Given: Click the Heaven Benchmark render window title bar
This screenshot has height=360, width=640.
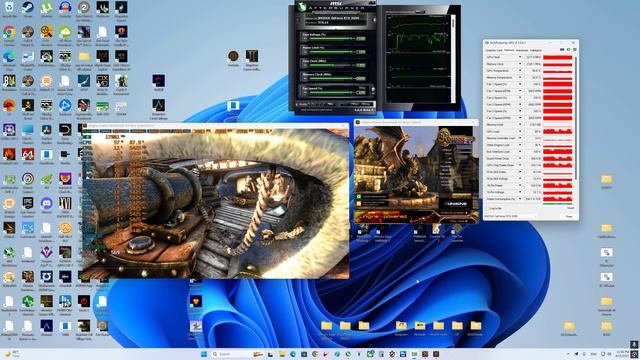Looking at the screenshot, I should pyautogui.click(x=215, y=126).
